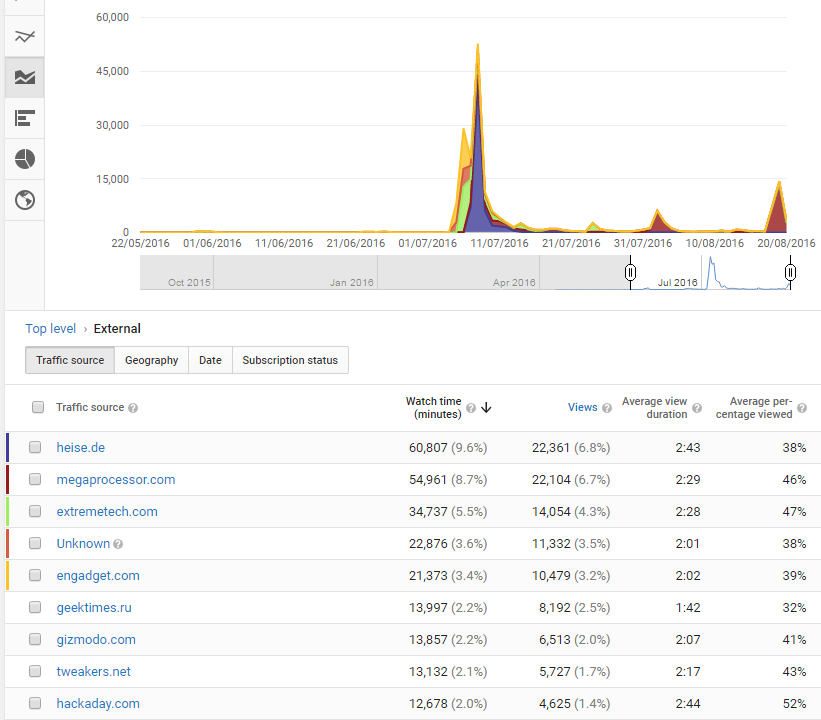Click the left date range slider handle
The height and width of the screenshot is (720, 821).
click(630, 272)
